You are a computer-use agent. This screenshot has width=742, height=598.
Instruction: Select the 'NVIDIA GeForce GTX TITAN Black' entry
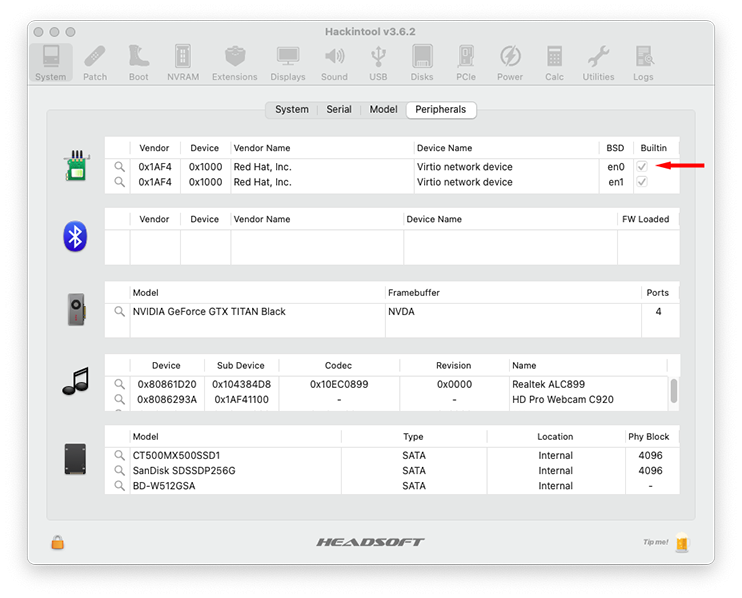pyautogui.click(x=209, y=311)
